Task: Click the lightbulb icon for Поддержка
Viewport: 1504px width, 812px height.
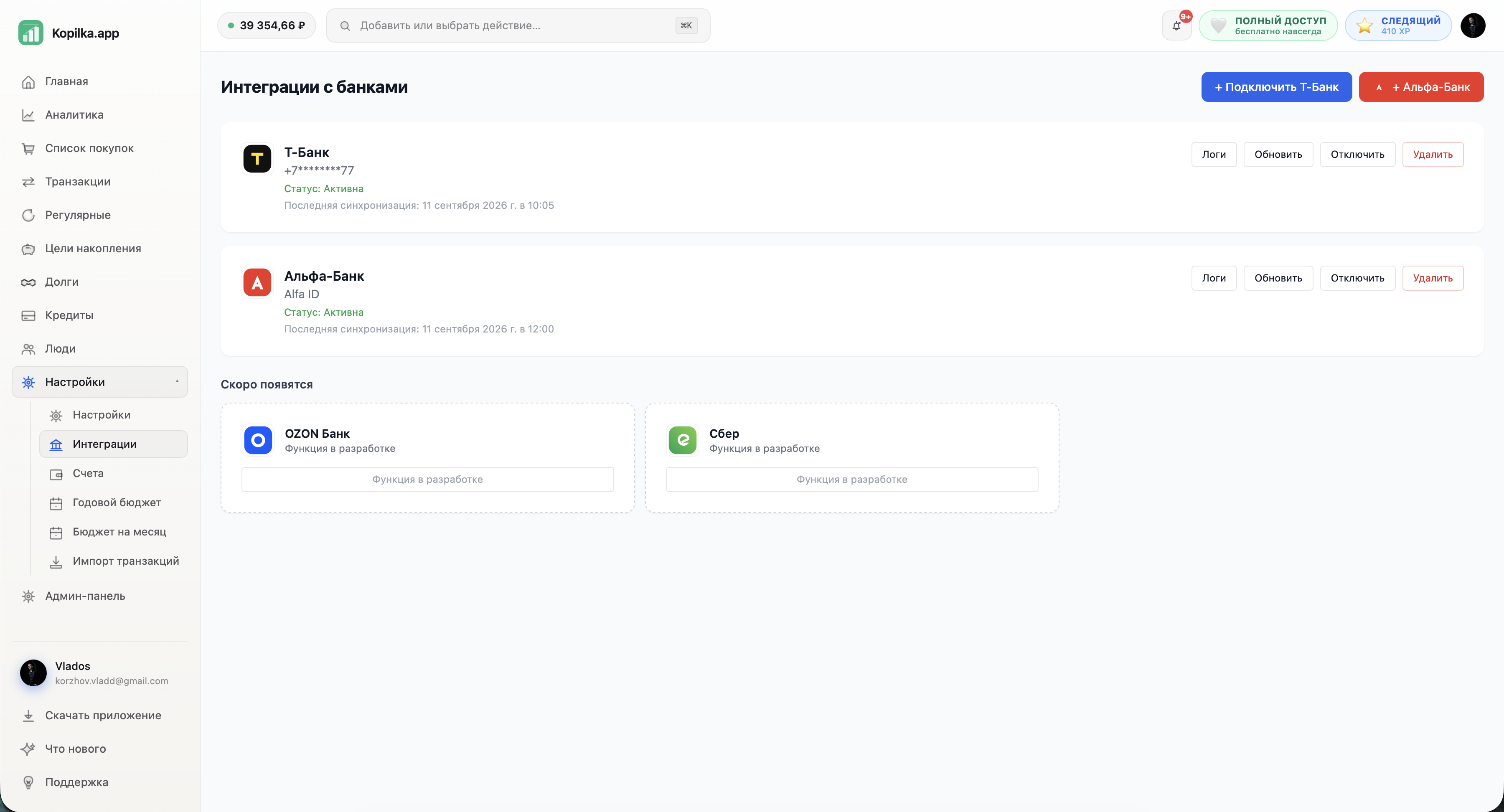Action: coord(28,782)
